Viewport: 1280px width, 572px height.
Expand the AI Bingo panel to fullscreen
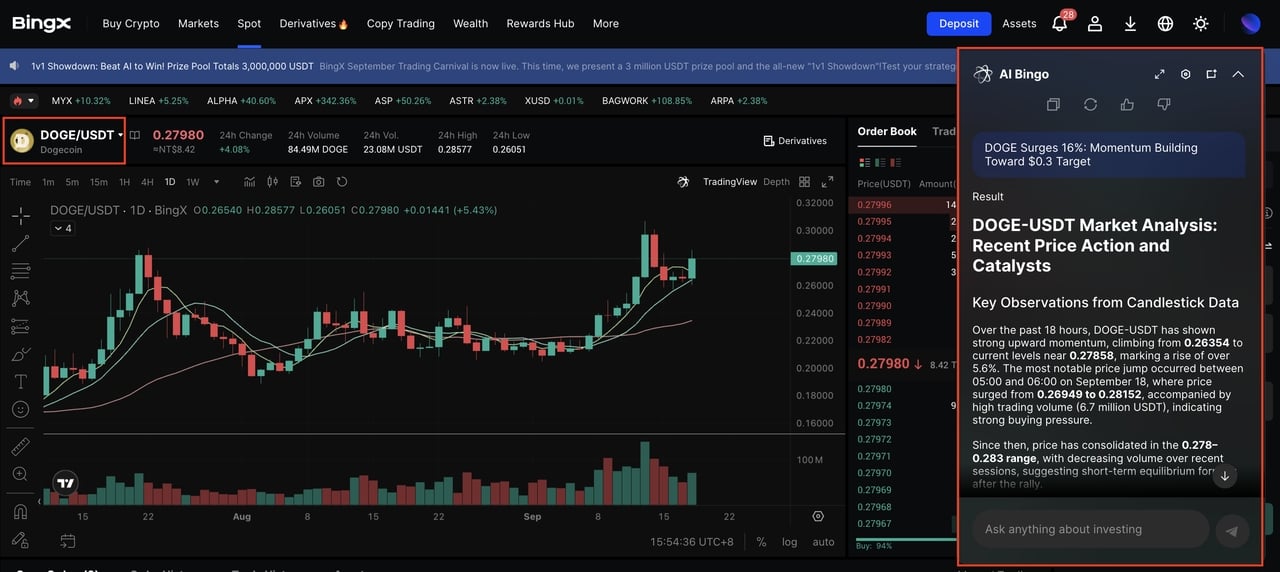[x=1160, y=74]
